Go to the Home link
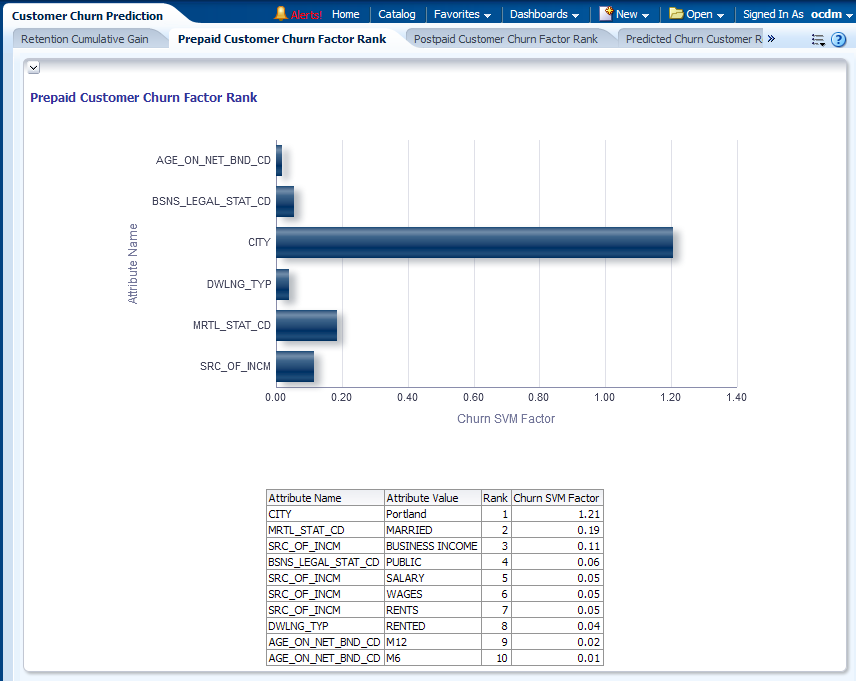Viewport: 856px width, 681px height. pos(345,14)
